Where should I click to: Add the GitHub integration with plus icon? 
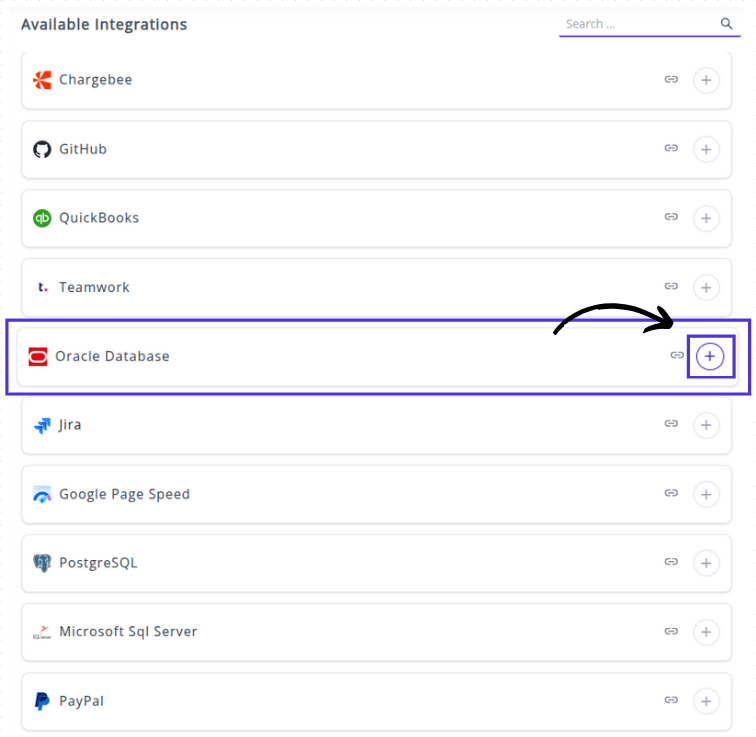point(706,149)
